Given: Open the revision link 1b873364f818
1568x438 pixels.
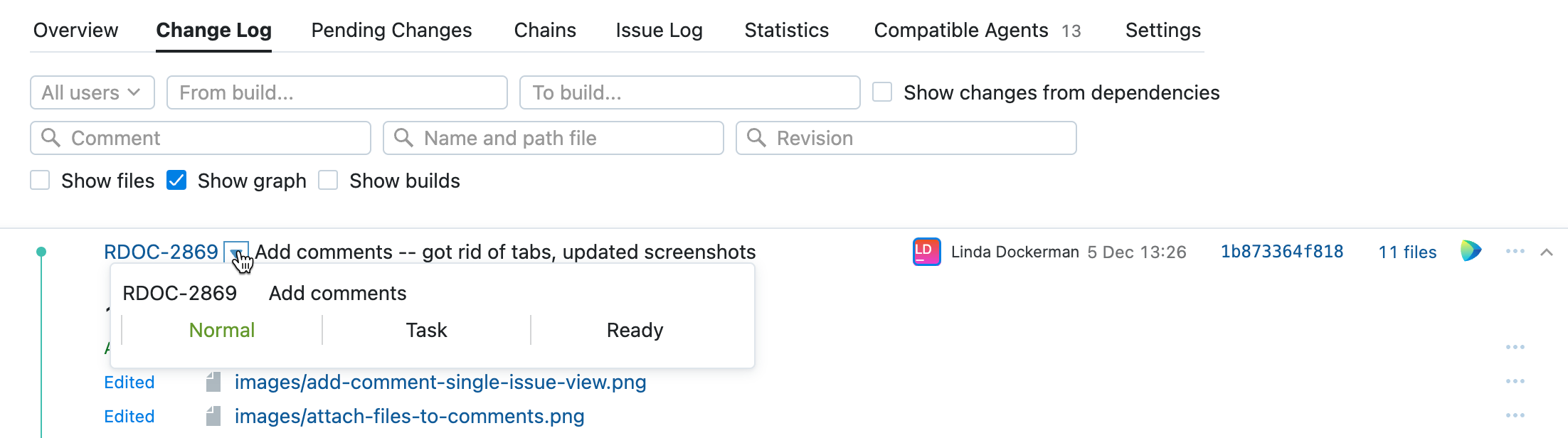Looking at the screenshot, I should (x=1281, y=251).
